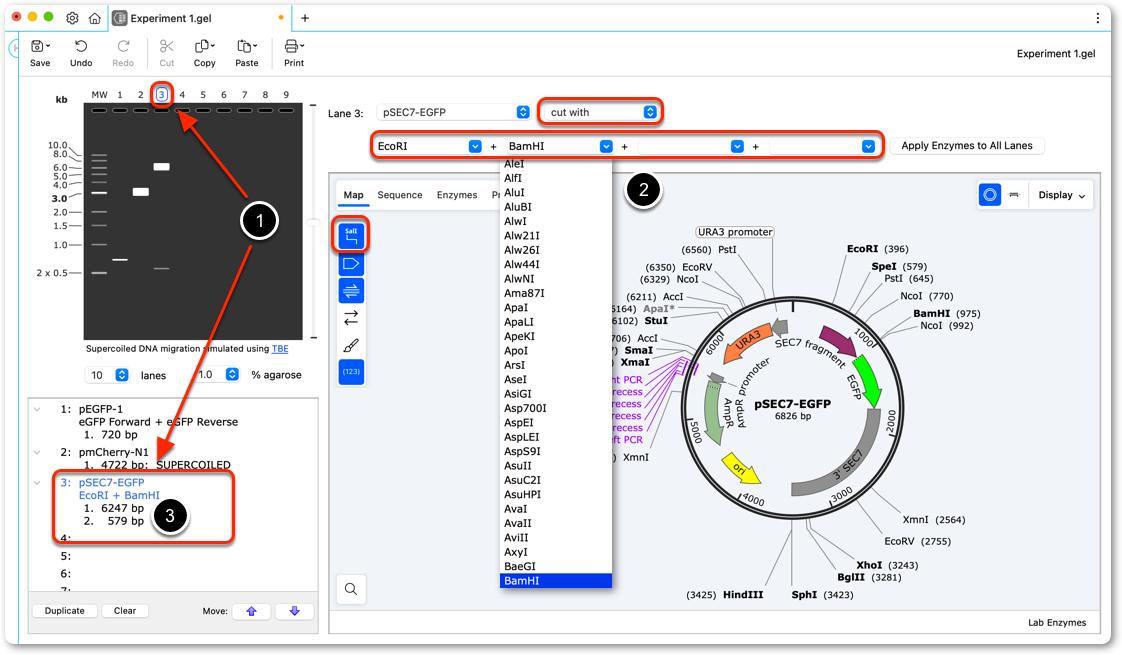1122x655 pixels.
Task: Select lane 3 header above gel
Action: pyautogui.click(x=162, y=94)
